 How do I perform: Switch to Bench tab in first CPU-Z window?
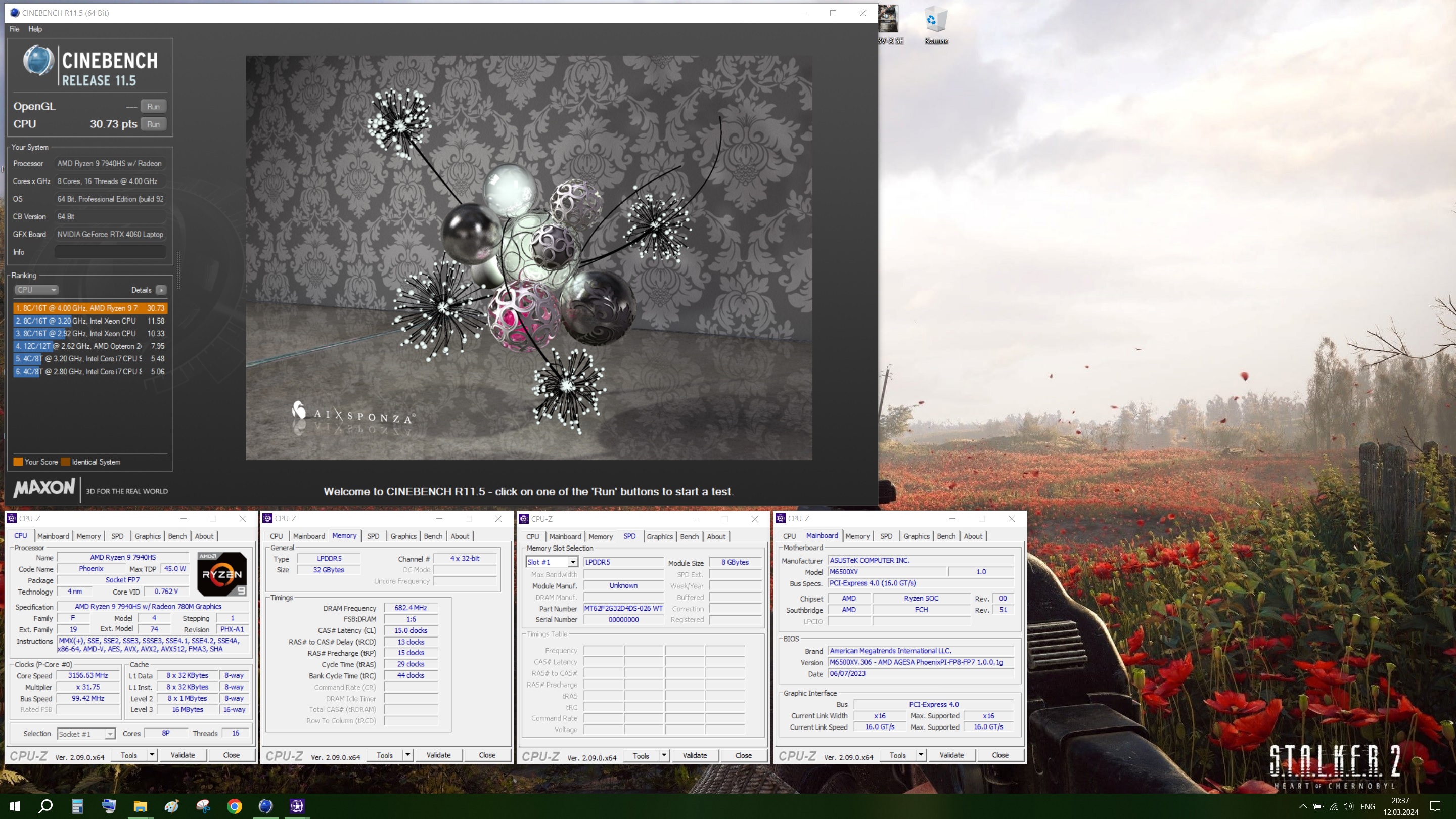(x=177, y=536)
